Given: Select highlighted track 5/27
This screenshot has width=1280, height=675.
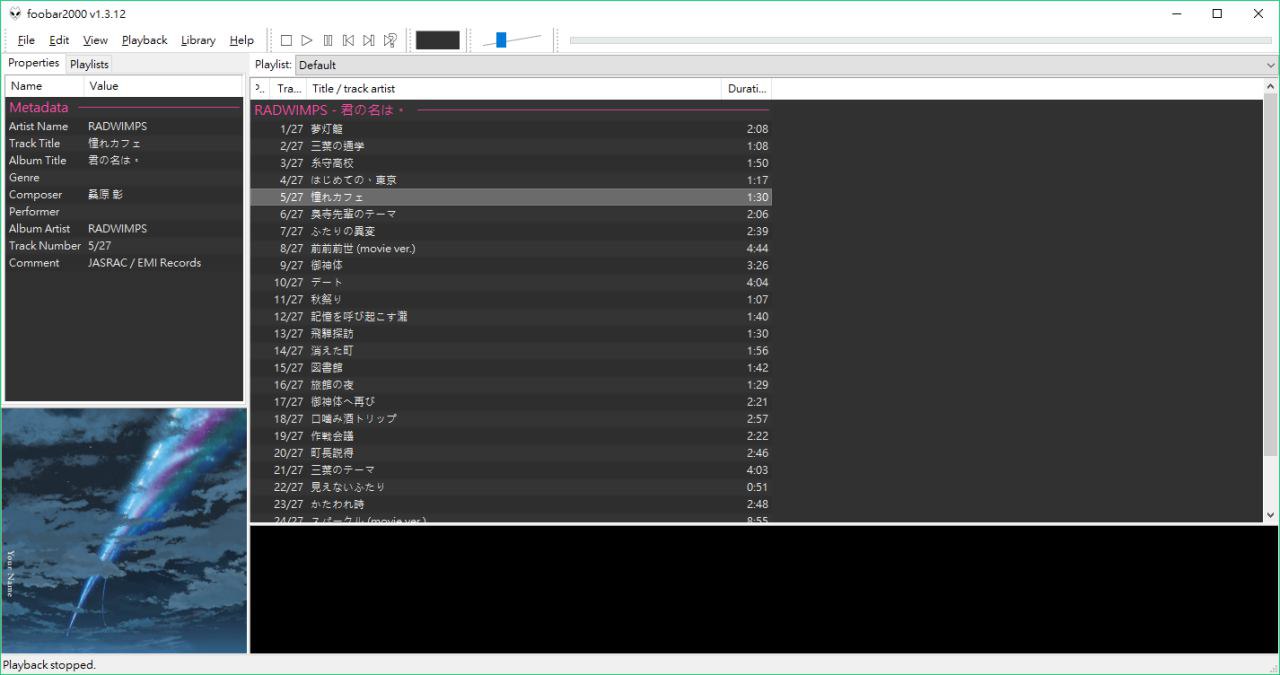Looking at the screenshot, I should [511, 197].
